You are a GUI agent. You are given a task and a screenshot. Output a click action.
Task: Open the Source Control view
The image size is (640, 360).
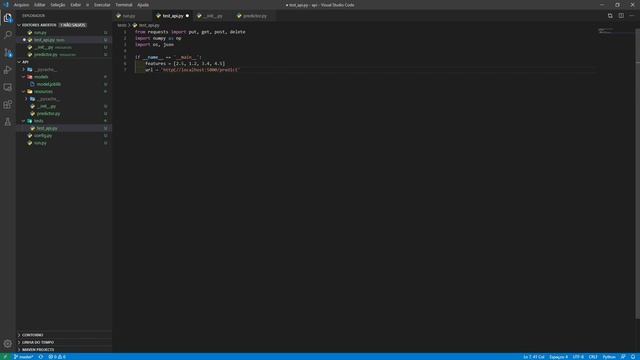(8, 52)
